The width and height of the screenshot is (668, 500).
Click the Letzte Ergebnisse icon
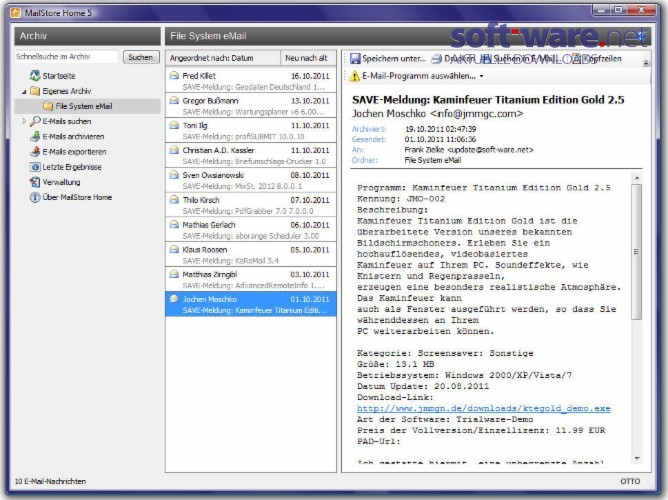click(35, 167)
